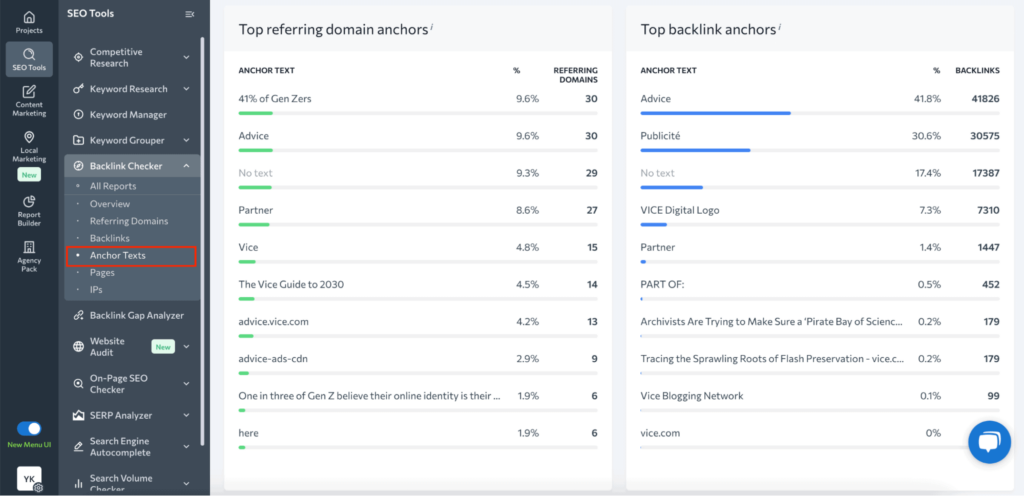Open the live chat bubble
This screenshot has width=1024, height=496.
989,442
